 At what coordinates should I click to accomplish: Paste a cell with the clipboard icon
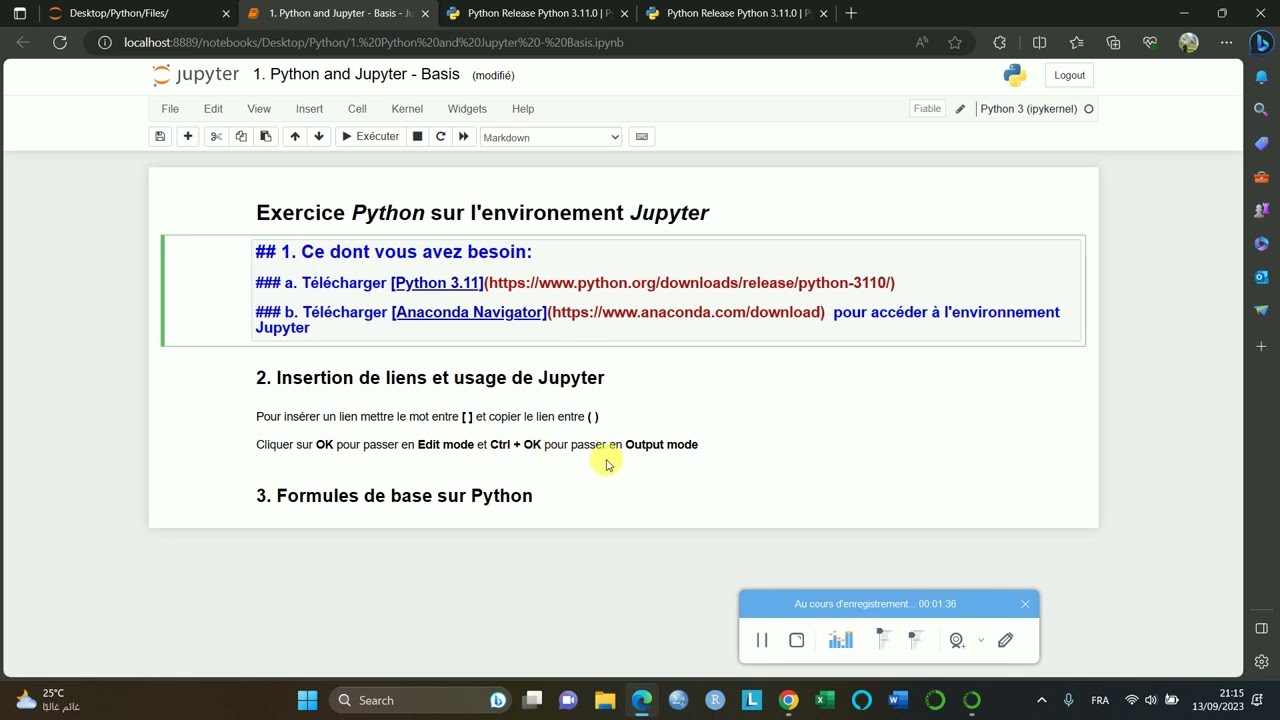[x=265, y=137]
